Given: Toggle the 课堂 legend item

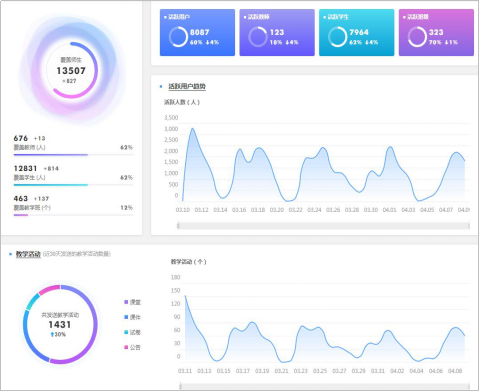Looking at the screenshot, I should click(x=132, y=302).
